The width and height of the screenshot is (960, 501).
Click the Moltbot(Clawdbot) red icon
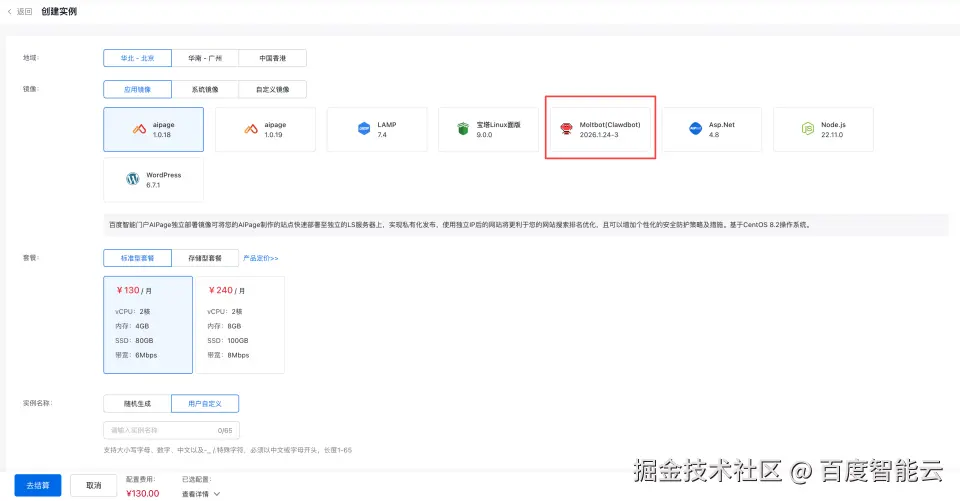(x=566, y=129)
